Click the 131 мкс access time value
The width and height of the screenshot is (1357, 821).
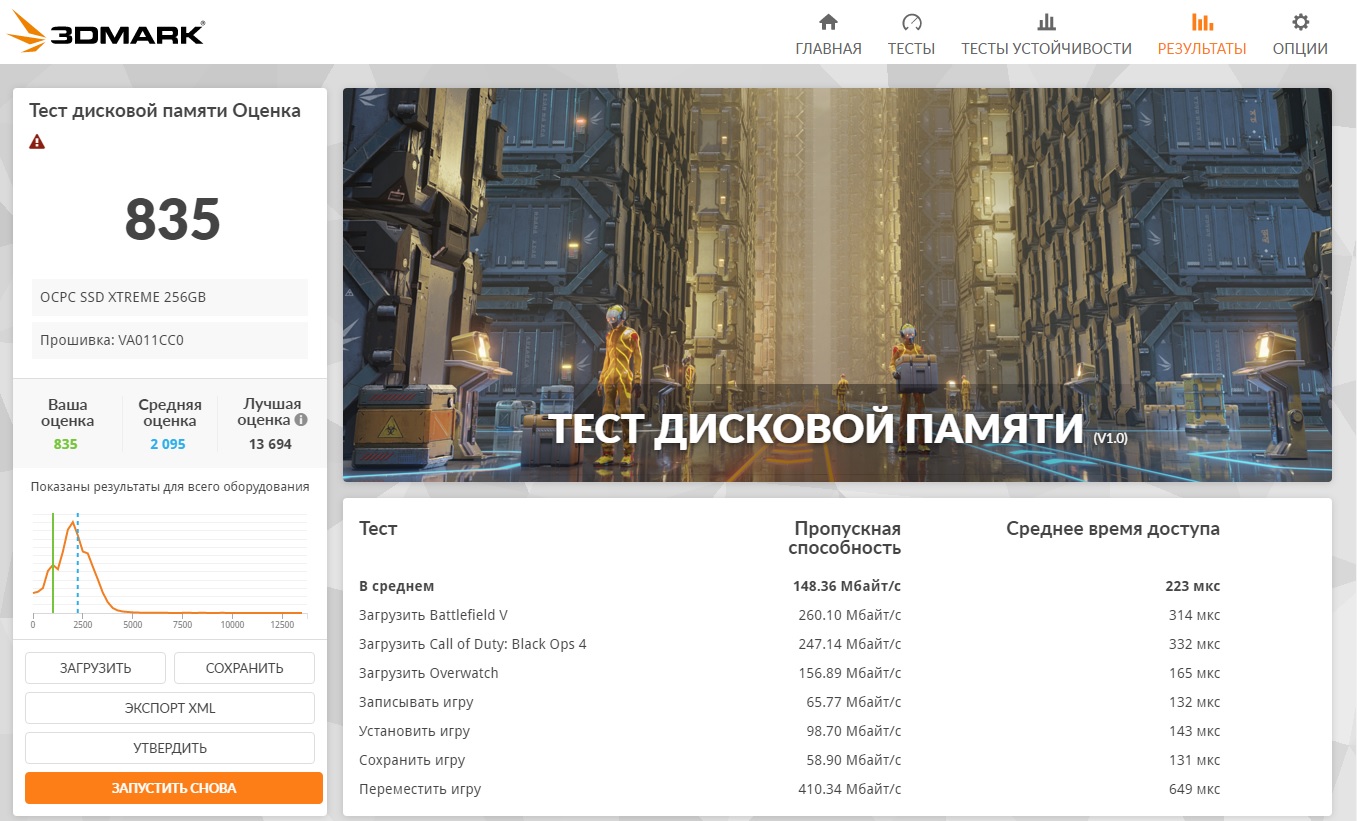(1194, 760)
